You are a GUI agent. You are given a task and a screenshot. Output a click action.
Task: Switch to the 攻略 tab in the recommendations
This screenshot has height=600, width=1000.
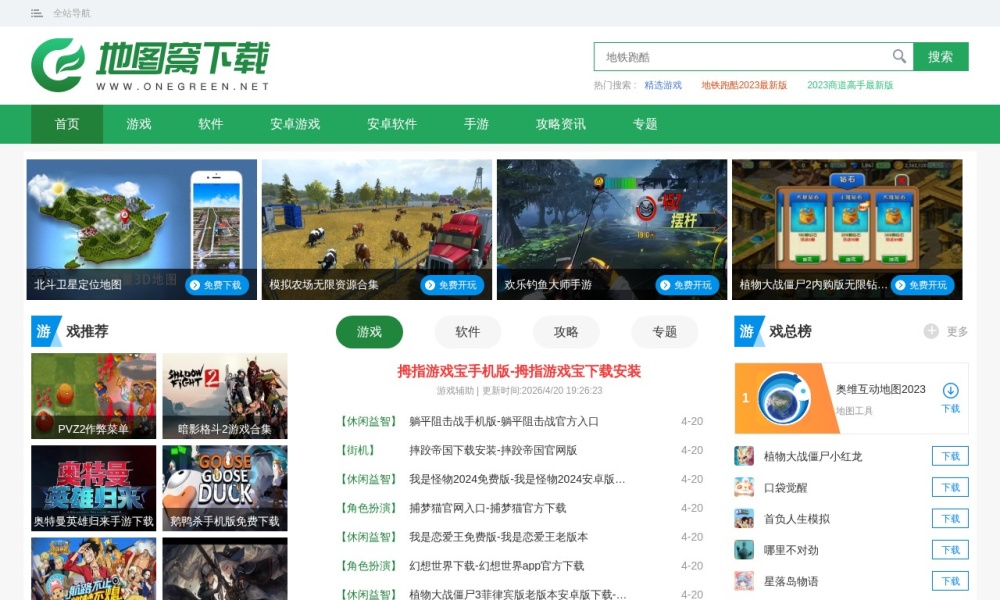tap(565, 331)
